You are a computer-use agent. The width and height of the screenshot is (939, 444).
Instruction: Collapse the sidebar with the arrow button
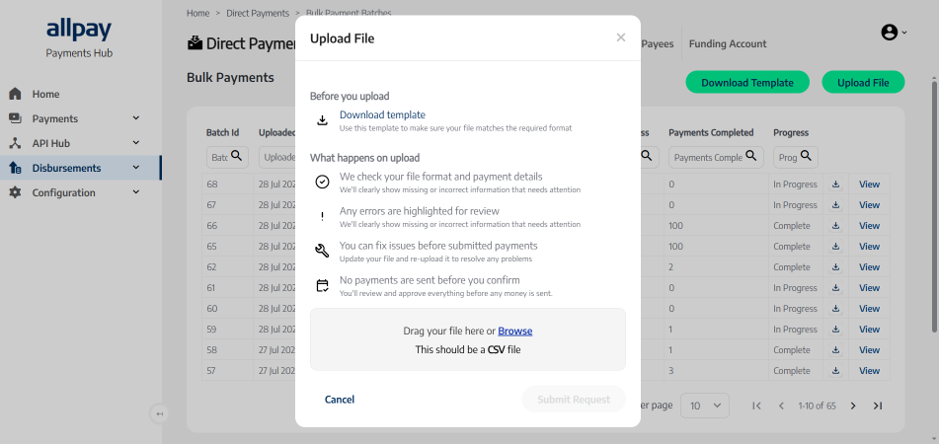tap(159, 414)
